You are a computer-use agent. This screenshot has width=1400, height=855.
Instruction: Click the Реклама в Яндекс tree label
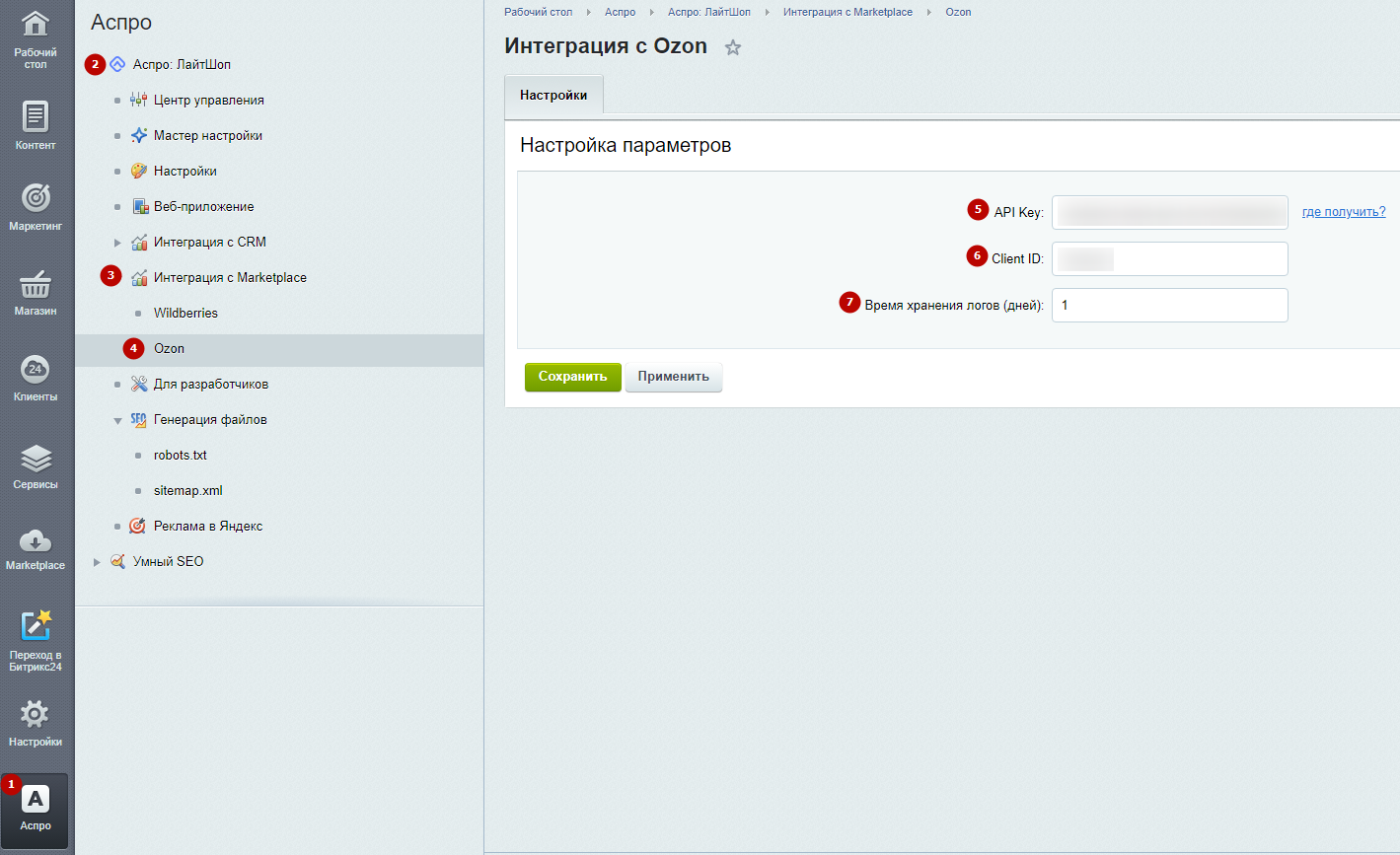[x=208, y=527]
